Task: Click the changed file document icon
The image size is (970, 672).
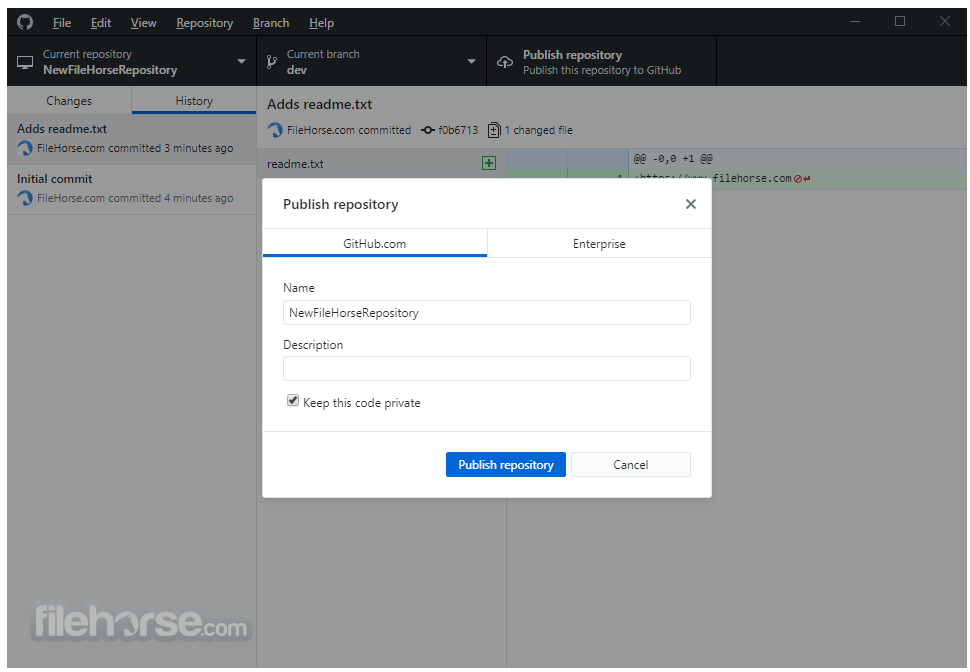Action: 494,130
